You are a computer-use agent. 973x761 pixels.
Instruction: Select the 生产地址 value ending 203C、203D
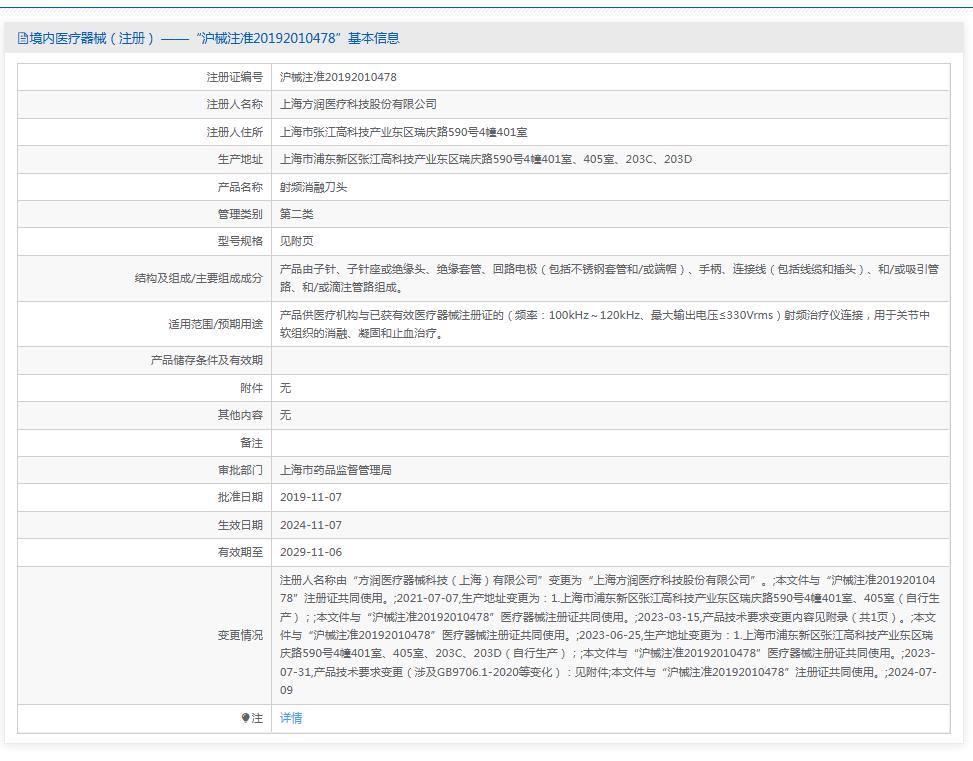coord(486,160)
